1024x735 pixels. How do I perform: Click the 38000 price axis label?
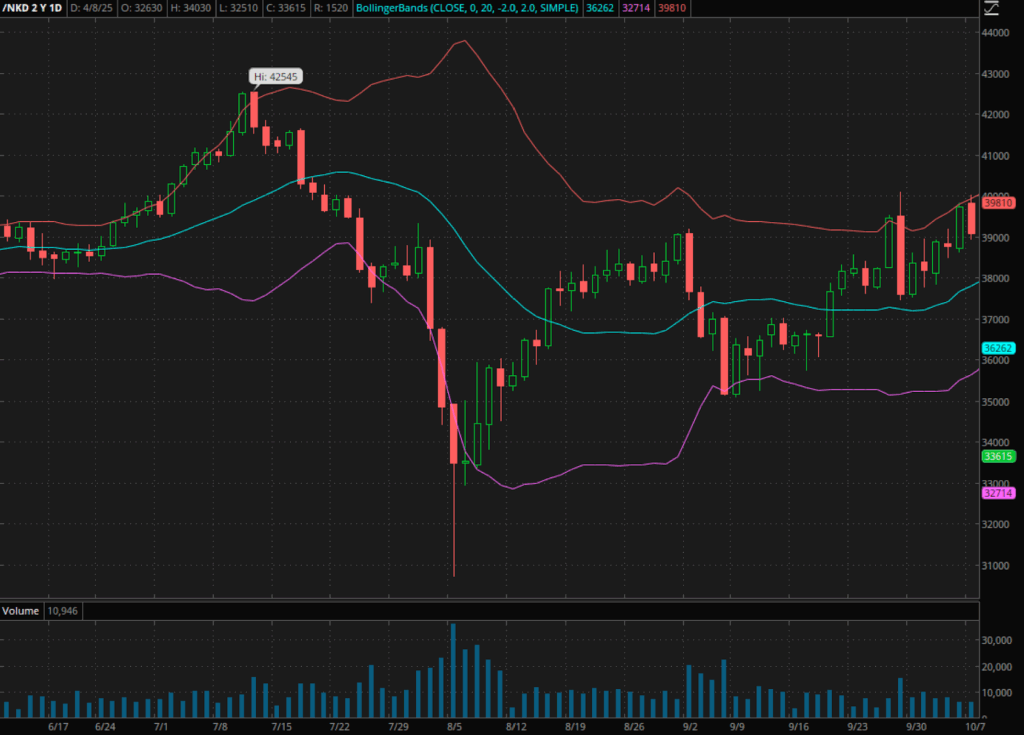[x=996, y=278]
